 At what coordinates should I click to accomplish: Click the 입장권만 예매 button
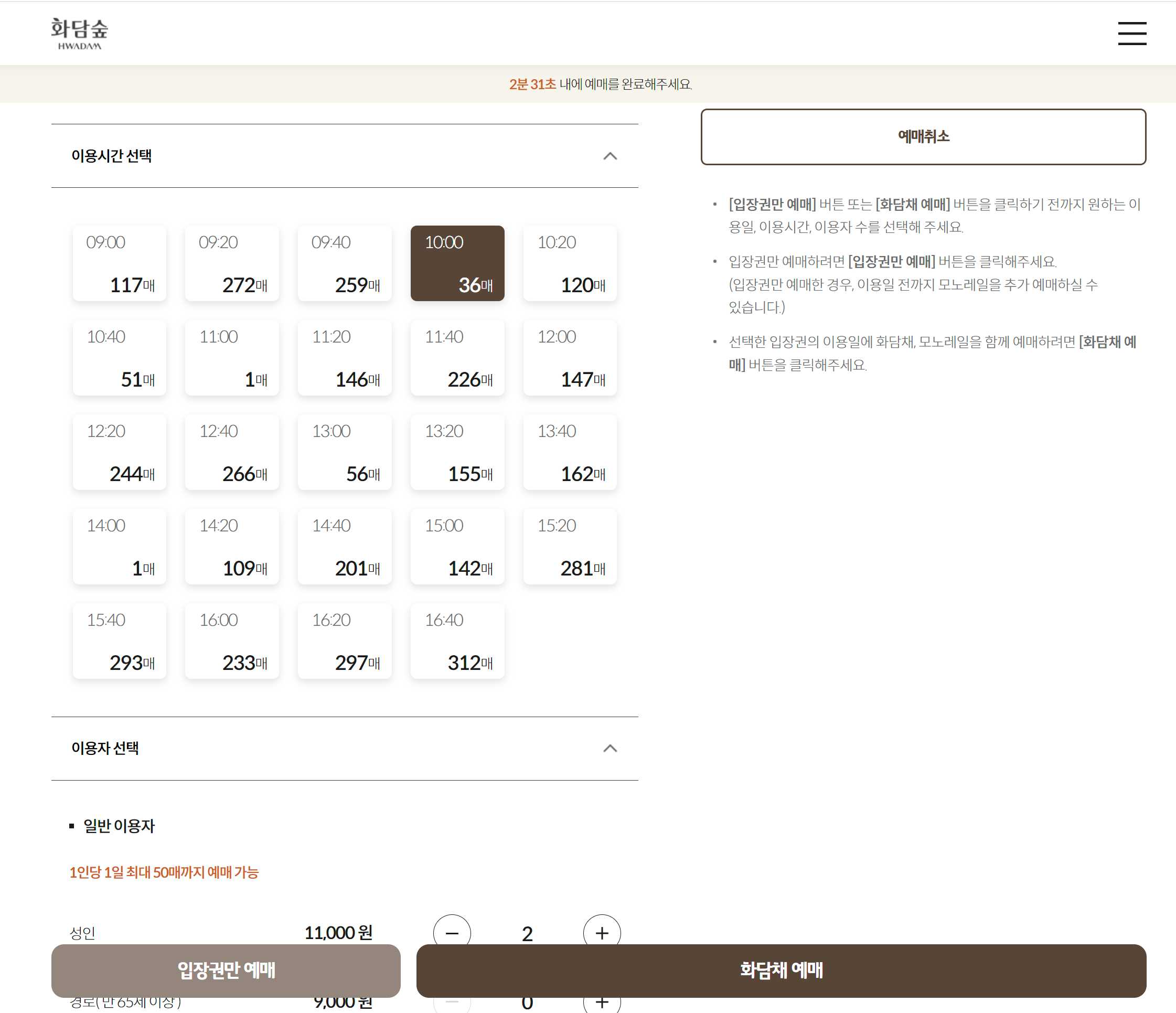[226, 970]
